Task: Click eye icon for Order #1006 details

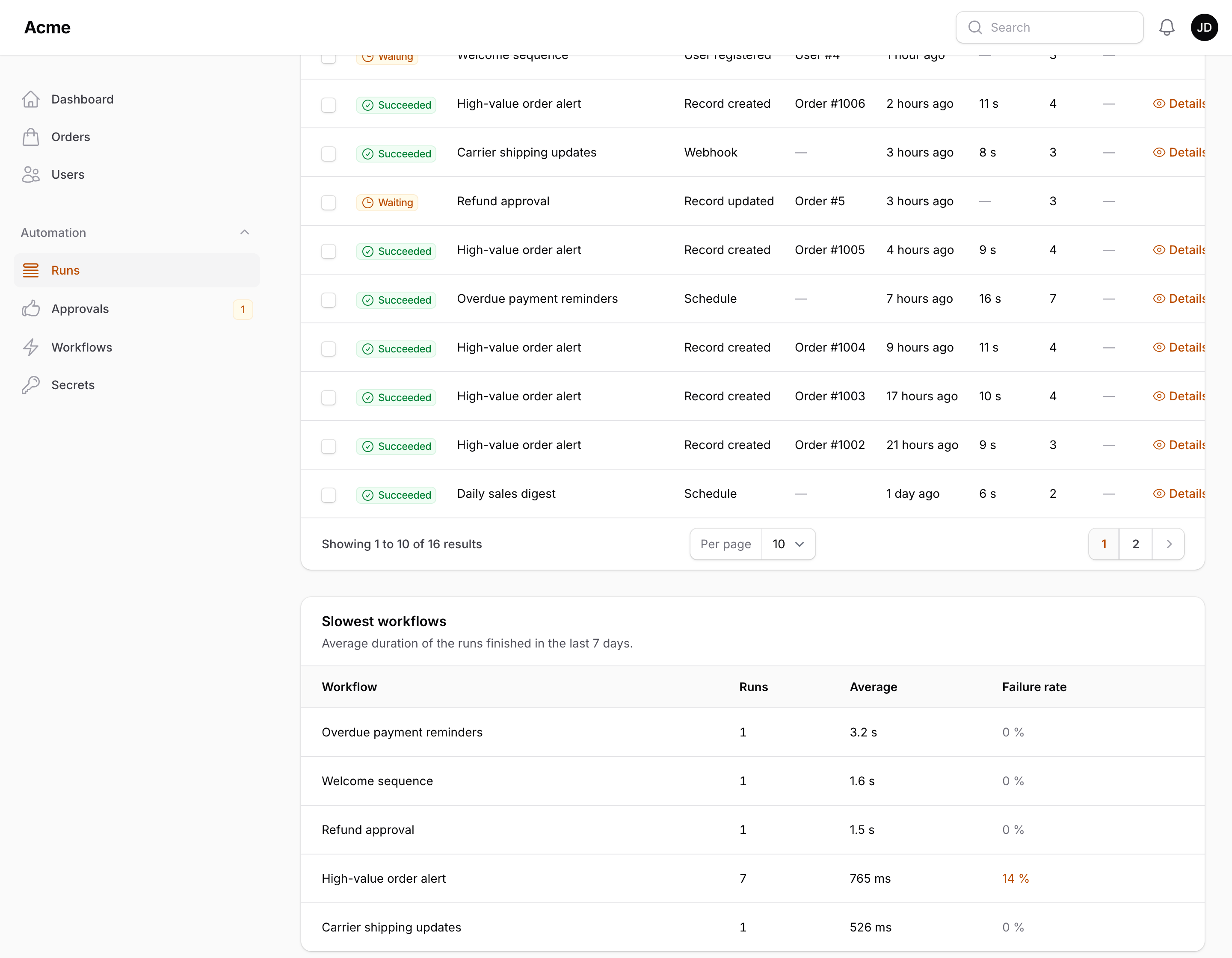Action: (x=1159, y=104)
